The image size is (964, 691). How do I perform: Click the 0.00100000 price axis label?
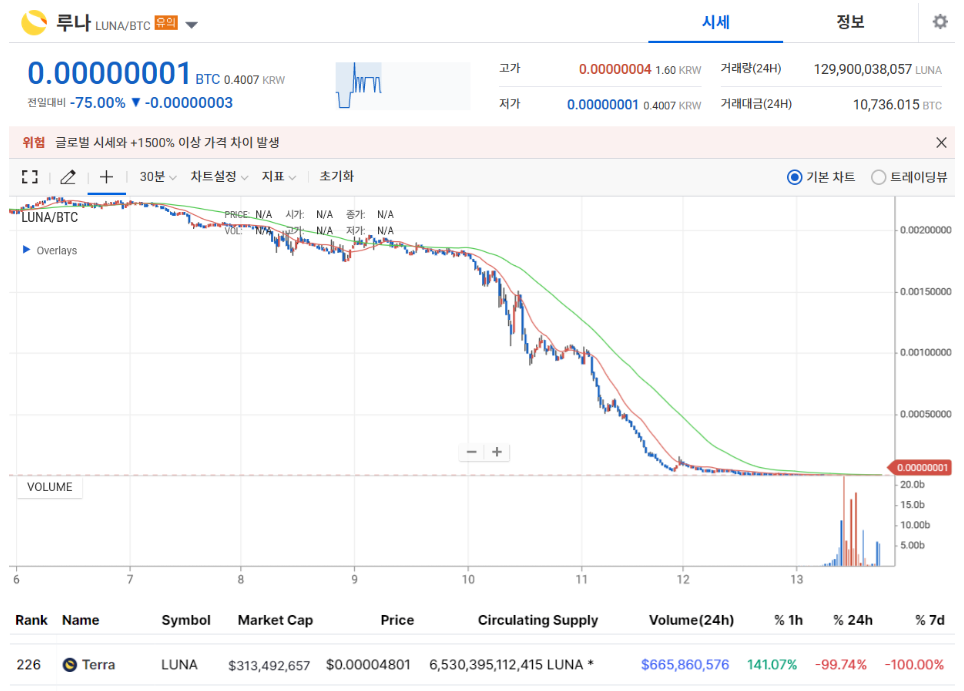tap(925, 352)
